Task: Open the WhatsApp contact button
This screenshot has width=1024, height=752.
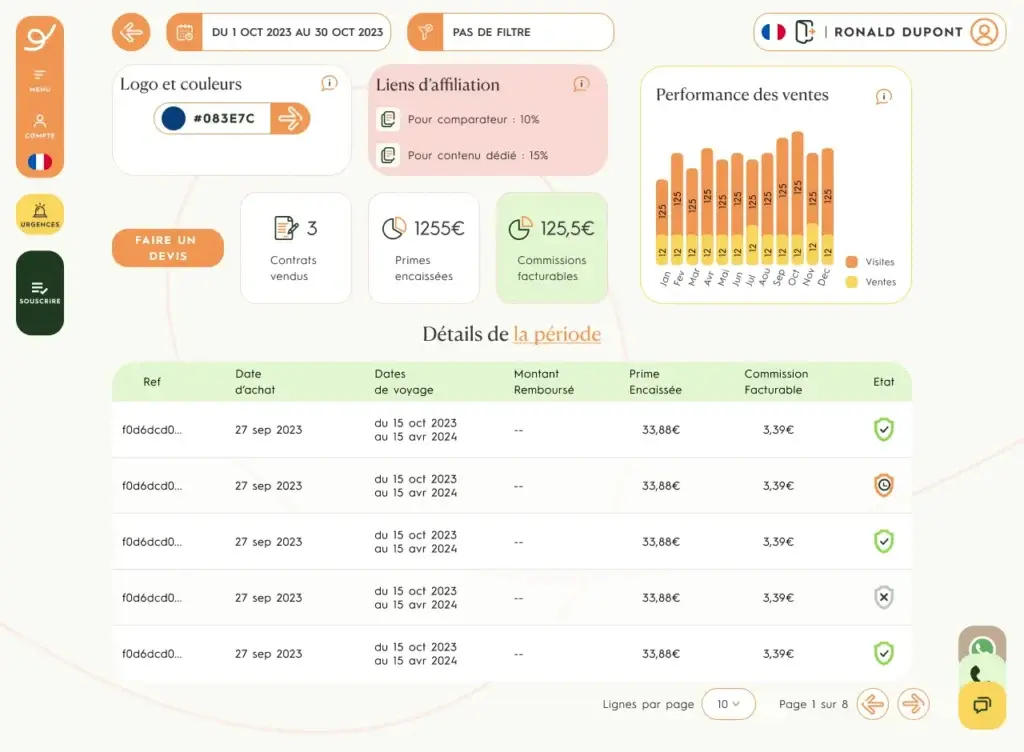Action: tap(982, 647)
